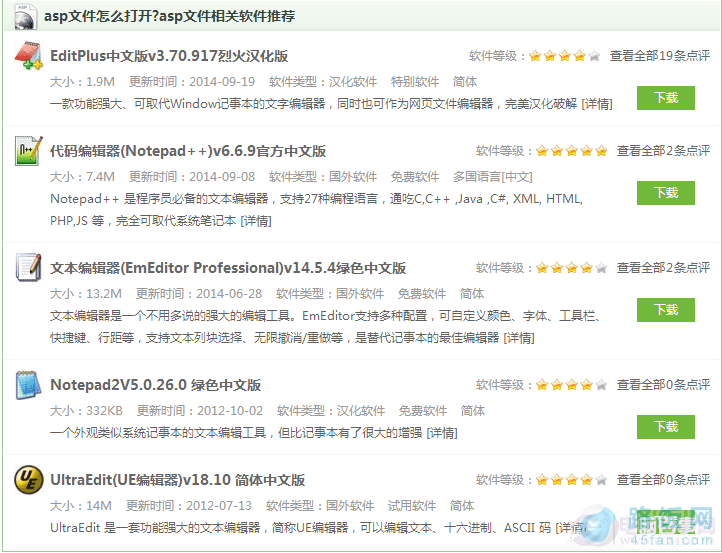The image size is (722, 553).
Task: Open UltraEdit(UE编辑器)v18.10 title link
Action: point(177,480)
